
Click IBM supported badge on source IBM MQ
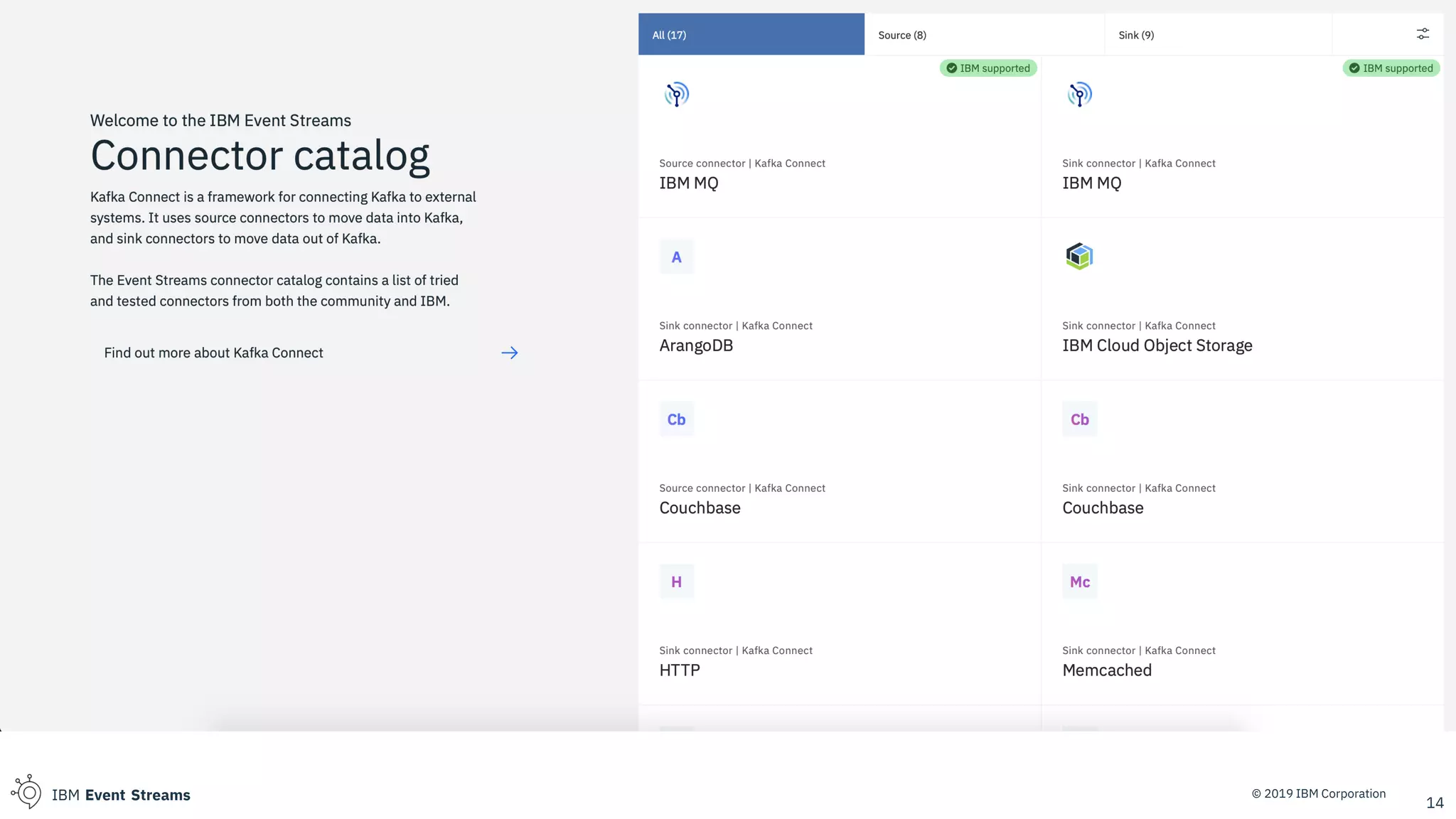pos(987,68)
